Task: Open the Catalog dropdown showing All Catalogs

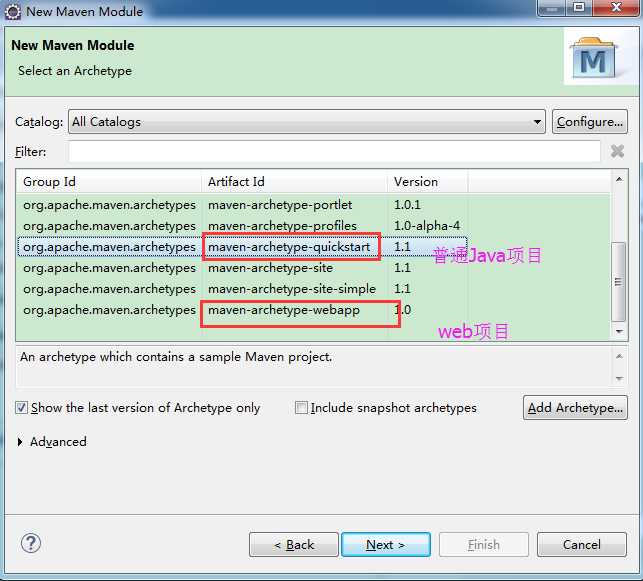Action: click(x=307, y=122)
